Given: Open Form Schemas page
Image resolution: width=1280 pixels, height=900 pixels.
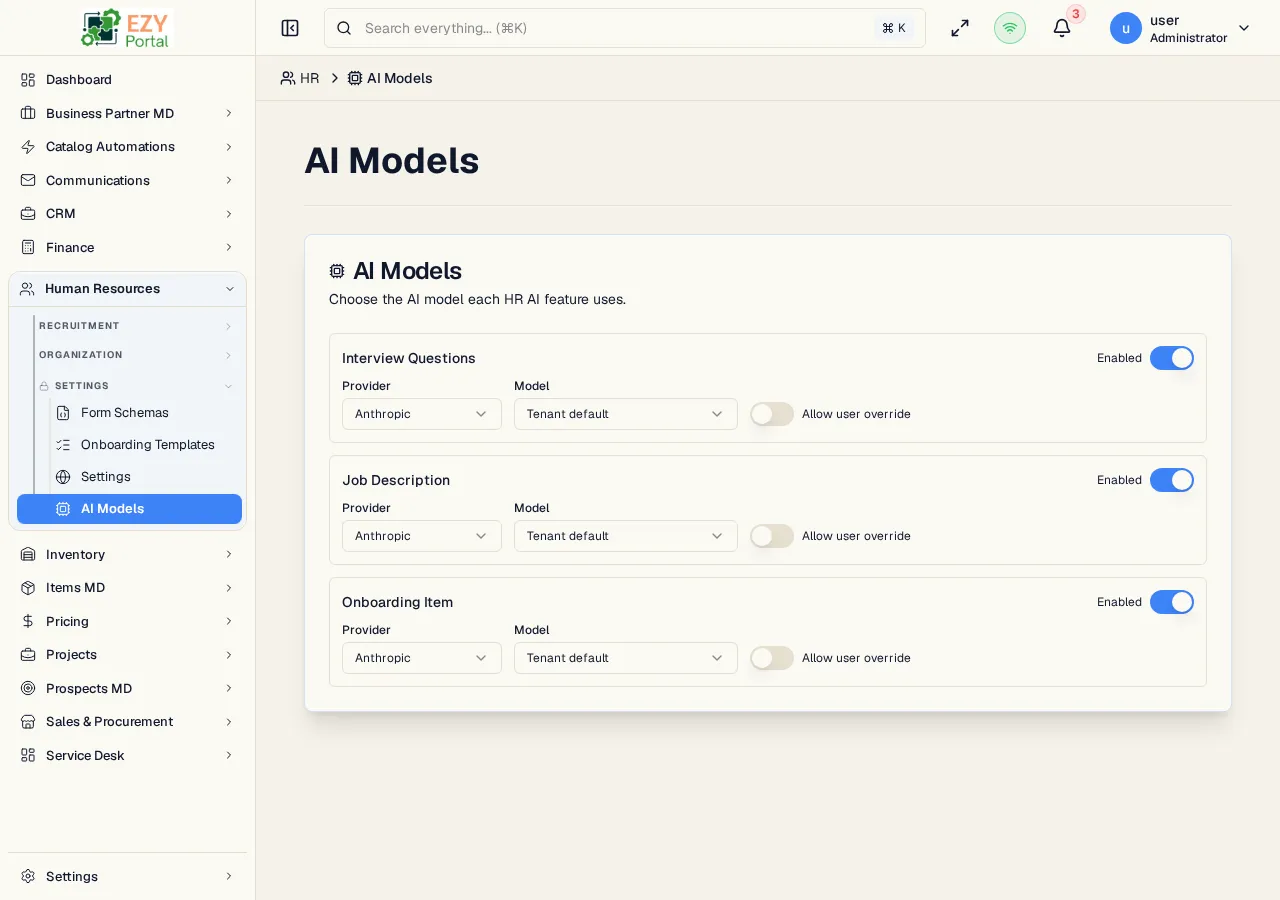Looking at the screenshot, I should [146, 413].
